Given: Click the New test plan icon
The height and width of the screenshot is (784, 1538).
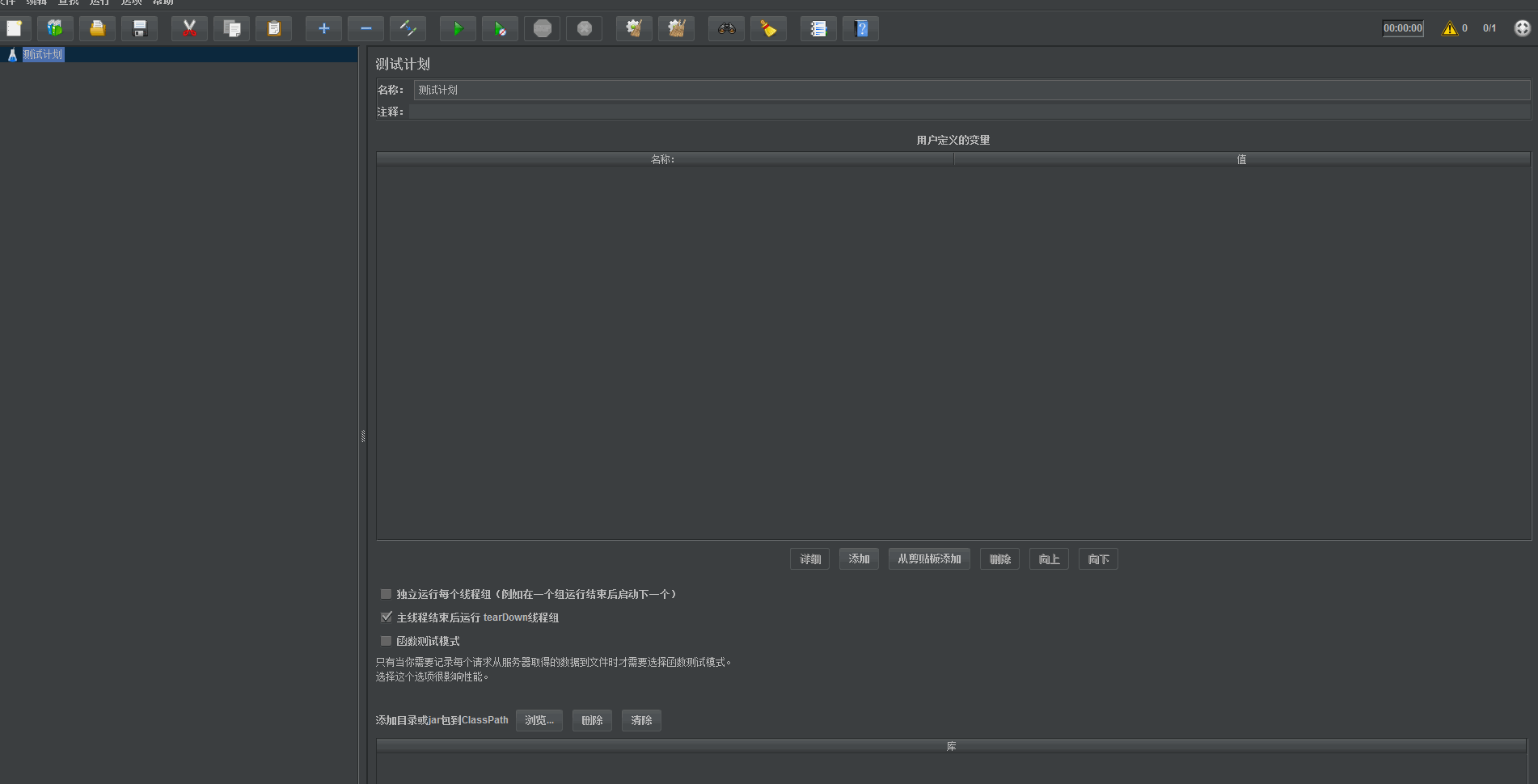Looking at the screenshot, I should point(15,29).
